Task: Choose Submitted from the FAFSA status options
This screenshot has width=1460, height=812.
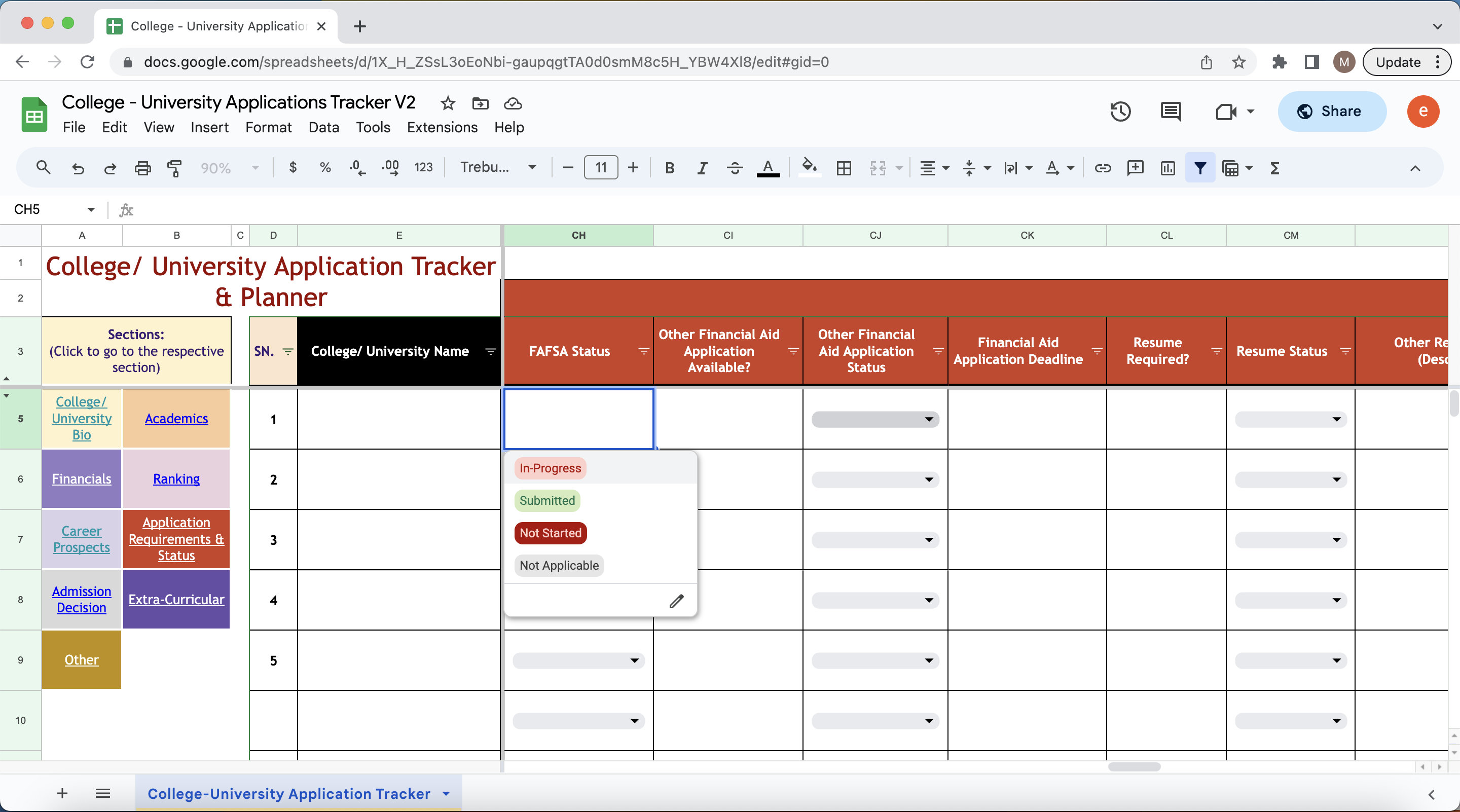Action: (546, 500)
